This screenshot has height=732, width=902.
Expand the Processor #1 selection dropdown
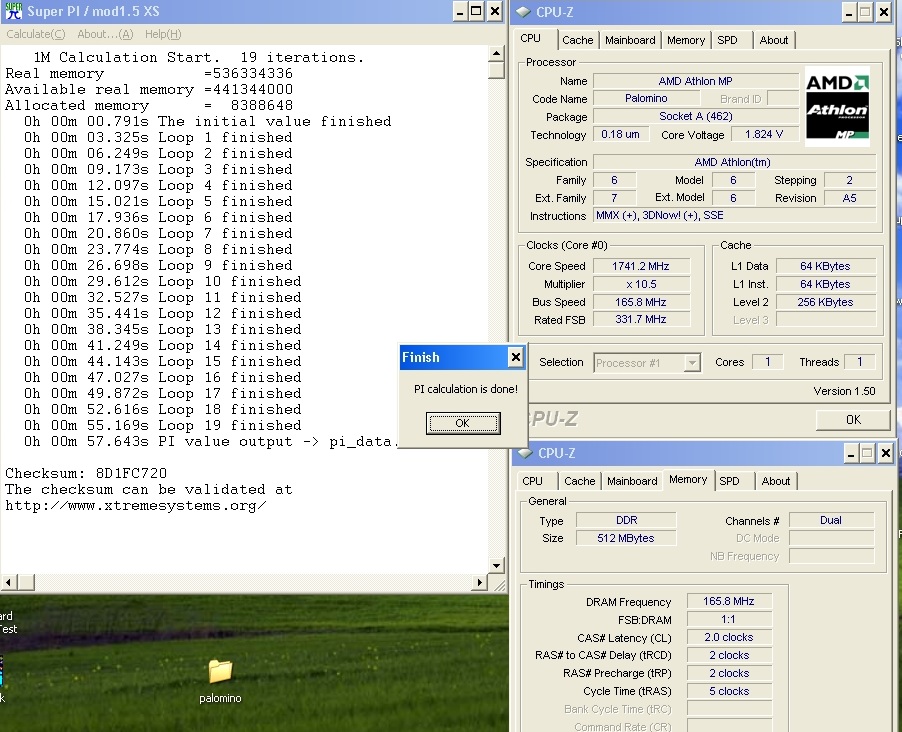tap(692, 363)
